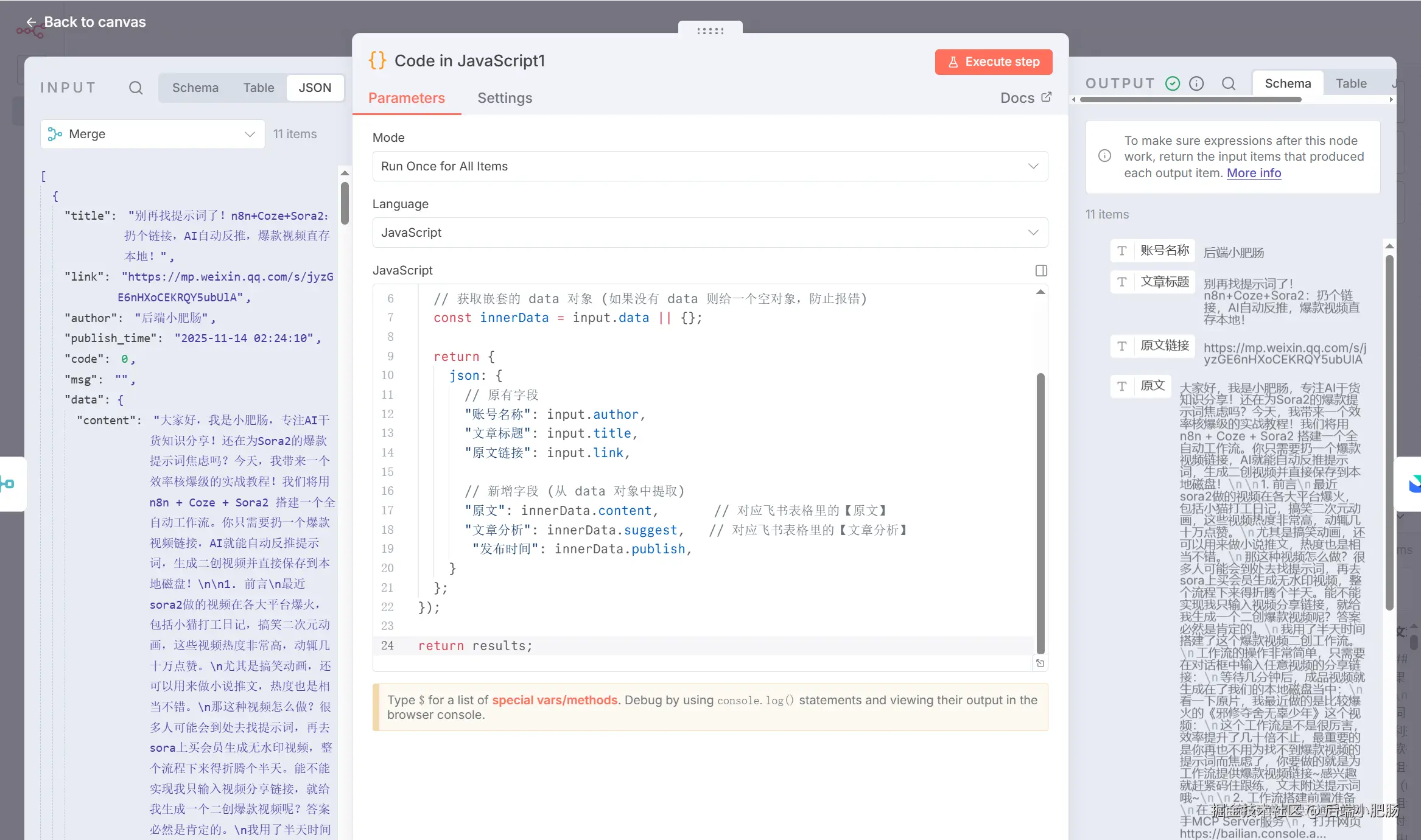1421x840 pixels.
Task: Click the code editor layout toggle icon
Action: [x=1041, y=270]
